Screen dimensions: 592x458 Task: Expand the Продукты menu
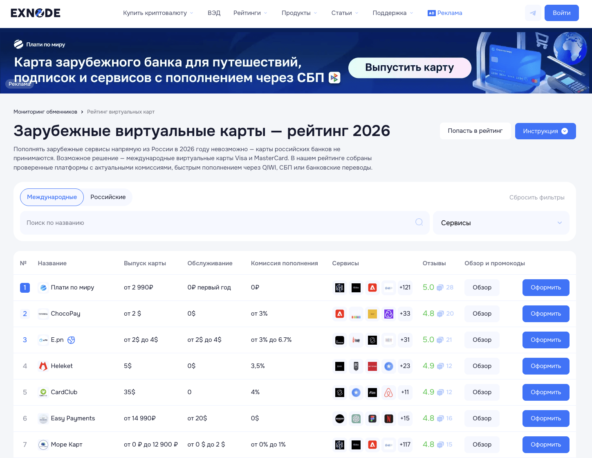point(299,13)
